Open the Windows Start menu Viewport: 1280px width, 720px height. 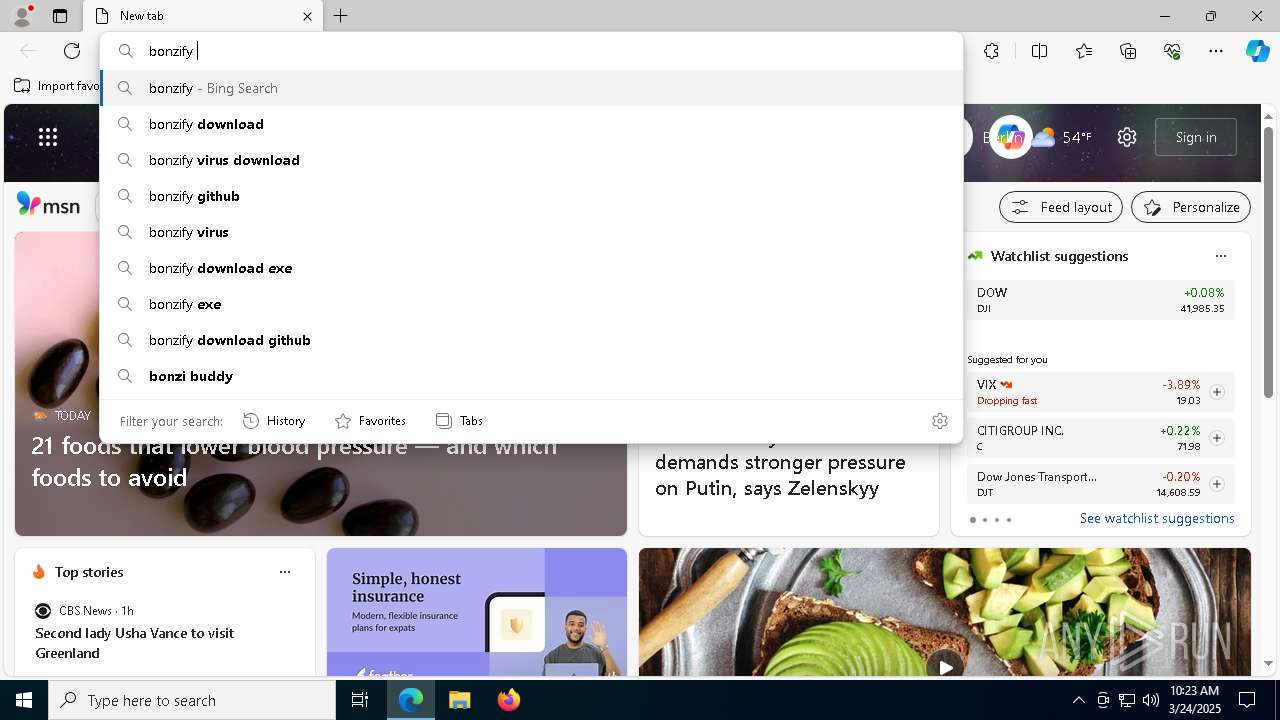click(24, 700)
